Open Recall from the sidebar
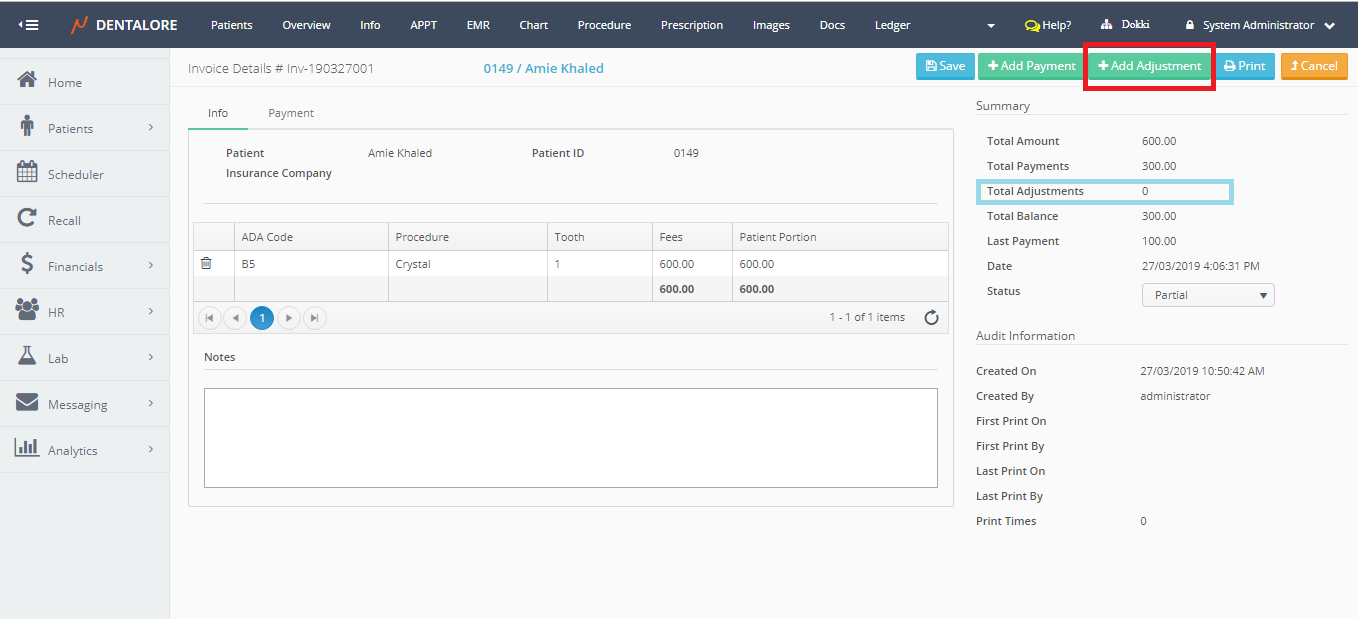The image size is (1358, 619). (x=64, y=220)
